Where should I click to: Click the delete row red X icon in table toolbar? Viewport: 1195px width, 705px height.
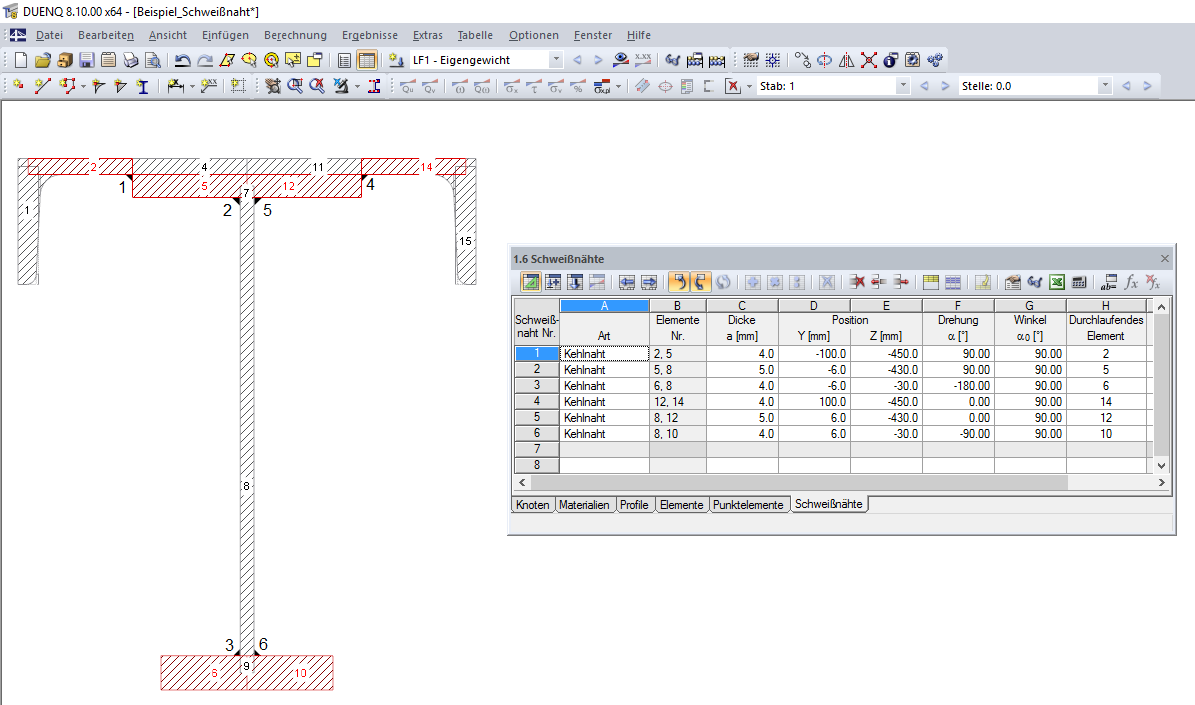pos(857,283)
